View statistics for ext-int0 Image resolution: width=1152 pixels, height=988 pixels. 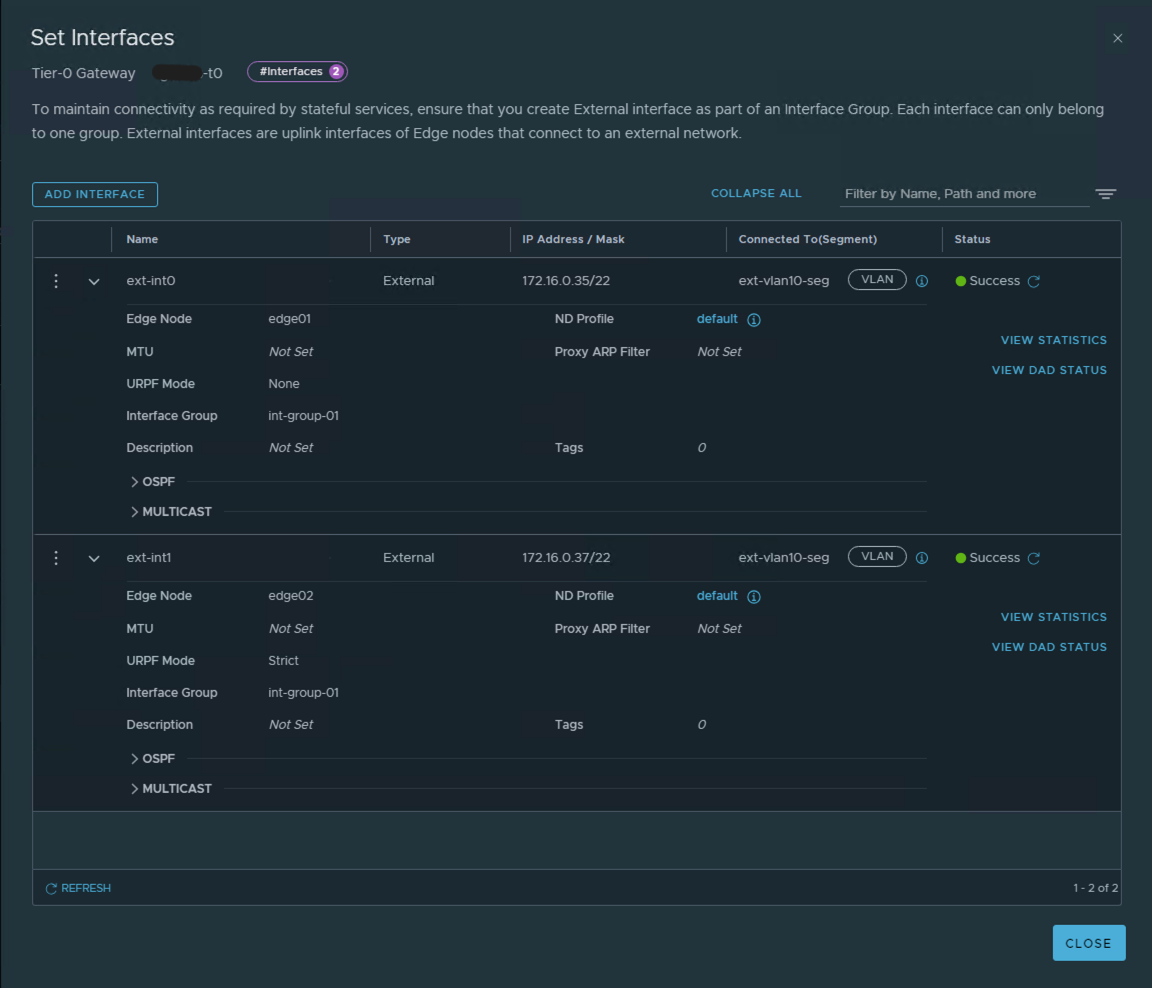point(1054,340)
